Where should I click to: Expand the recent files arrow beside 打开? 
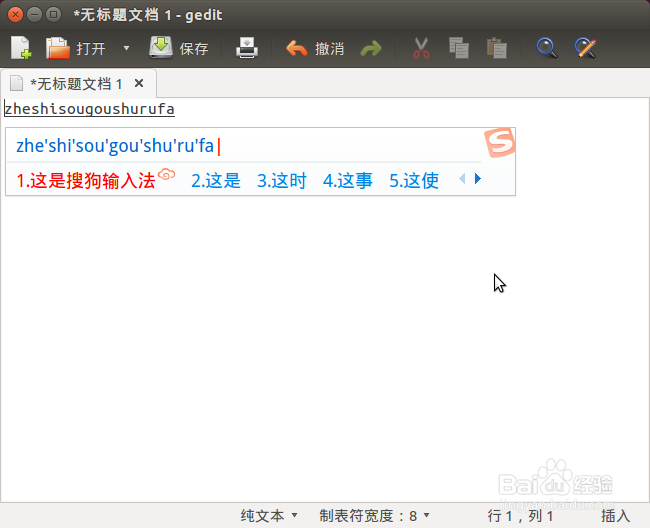(x=126, y=48)
